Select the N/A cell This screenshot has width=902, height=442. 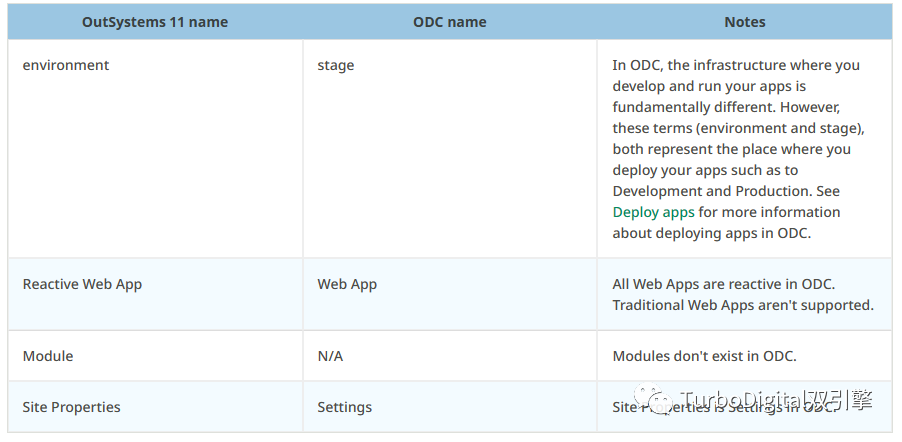tap(330, 356)
